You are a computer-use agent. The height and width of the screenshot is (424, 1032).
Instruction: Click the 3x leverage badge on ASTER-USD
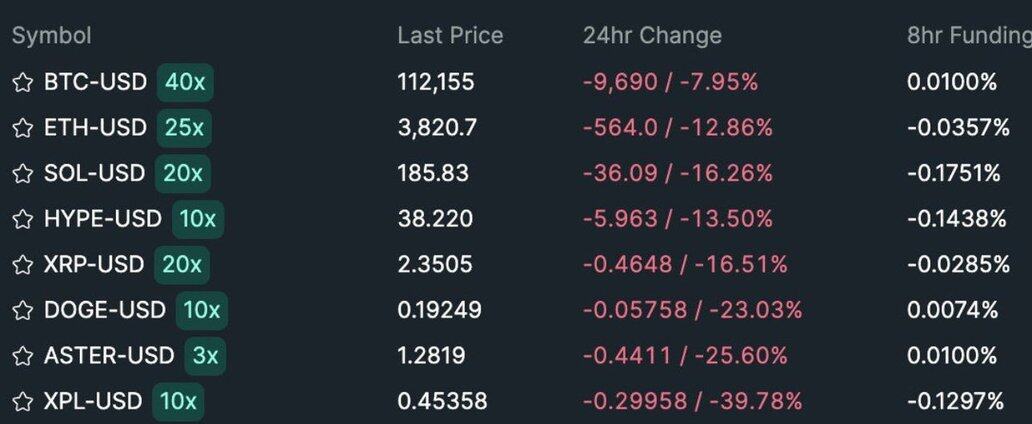pos(203,356)
